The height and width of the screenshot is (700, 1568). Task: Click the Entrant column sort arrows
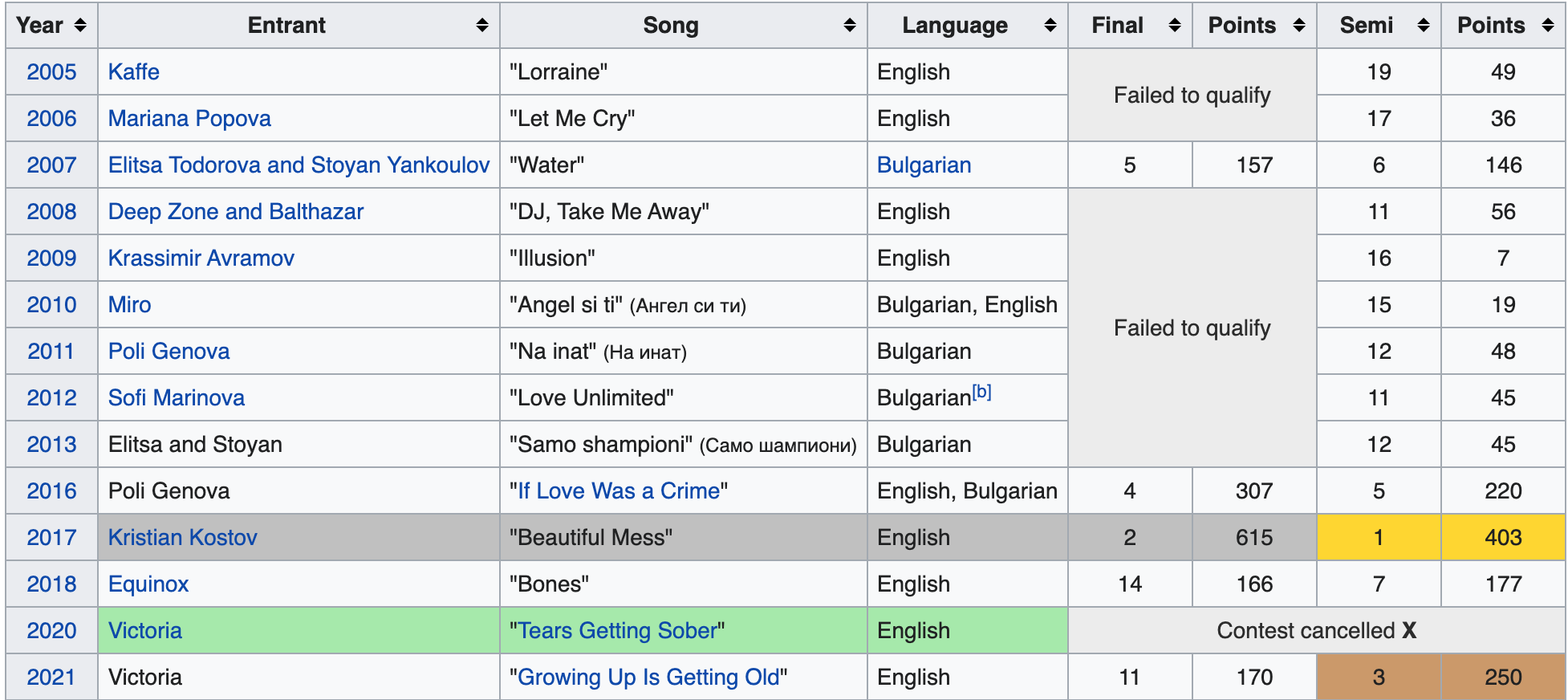pos(481,26)
